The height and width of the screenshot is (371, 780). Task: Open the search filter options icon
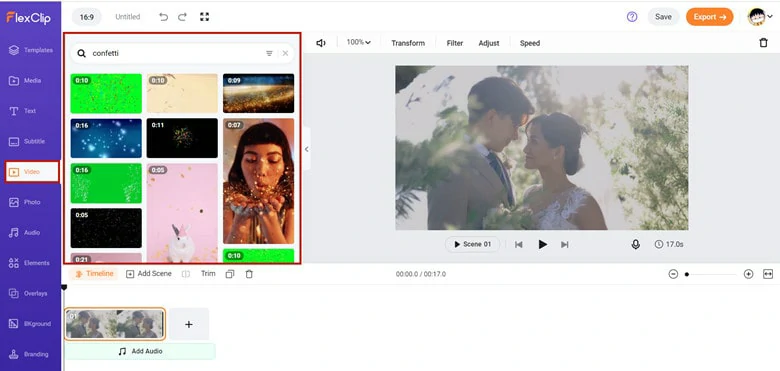click(x=269, y=53)
